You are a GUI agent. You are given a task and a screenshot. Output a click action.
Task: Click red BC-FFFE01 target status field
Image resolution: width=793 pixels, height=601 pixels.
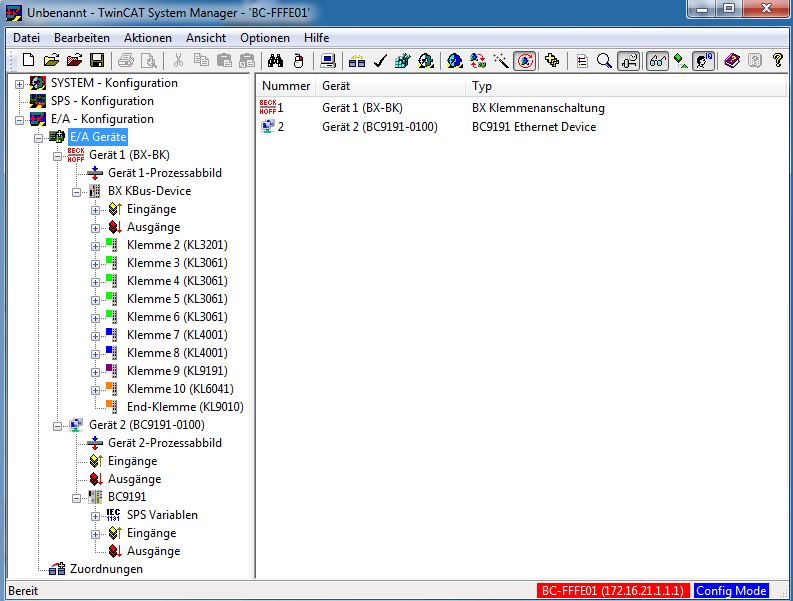coord(613,591)
